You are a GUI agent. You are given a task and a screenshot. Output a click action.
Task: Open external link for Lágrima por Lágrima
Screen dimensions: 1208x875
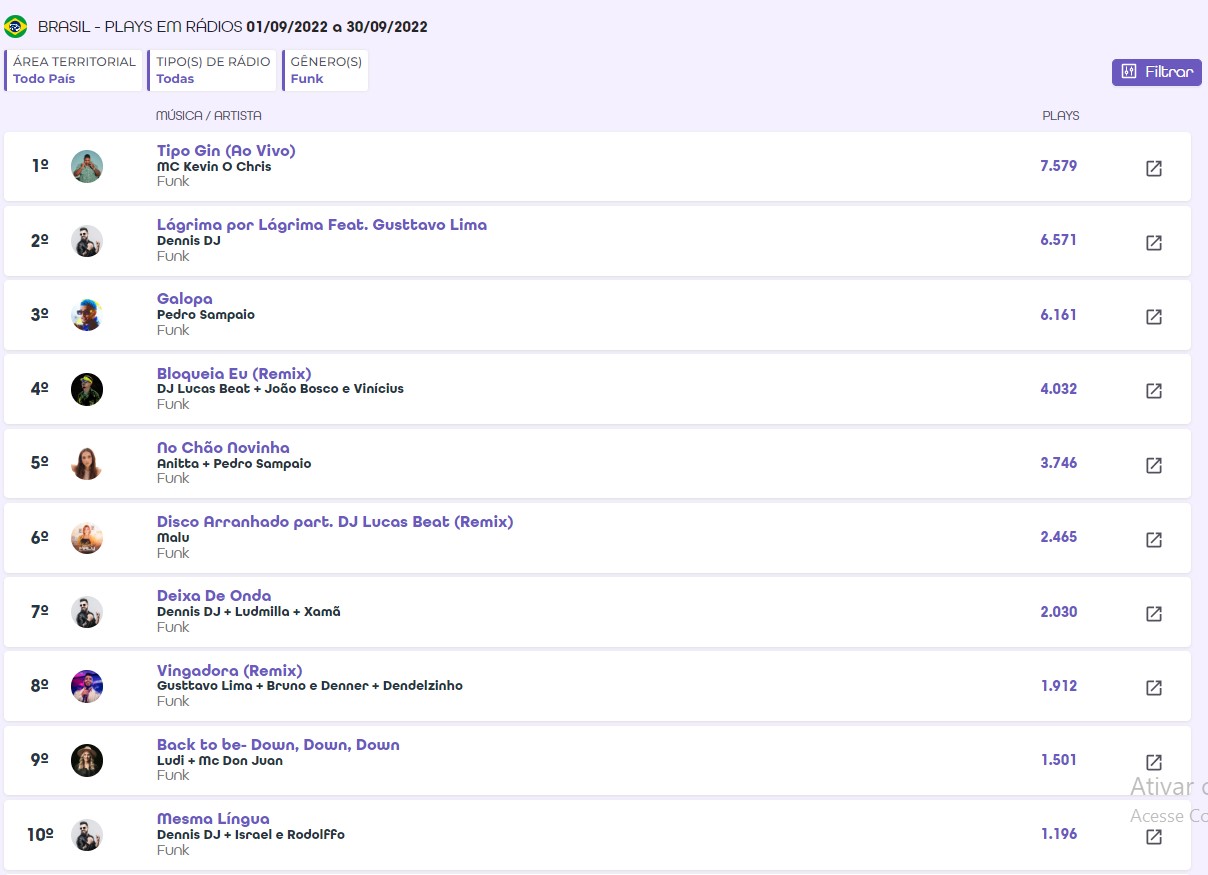pyautogui.click(x=1154, y=242)
